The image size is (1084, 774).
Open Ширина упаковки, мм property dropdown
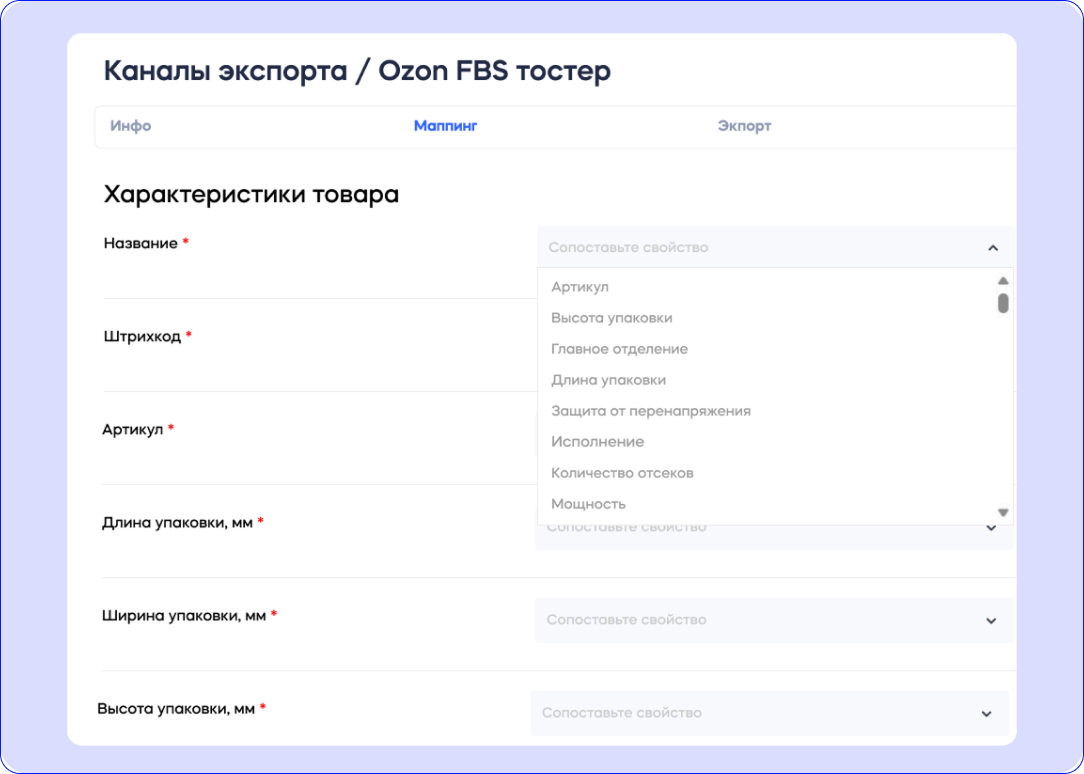point(770,620)
